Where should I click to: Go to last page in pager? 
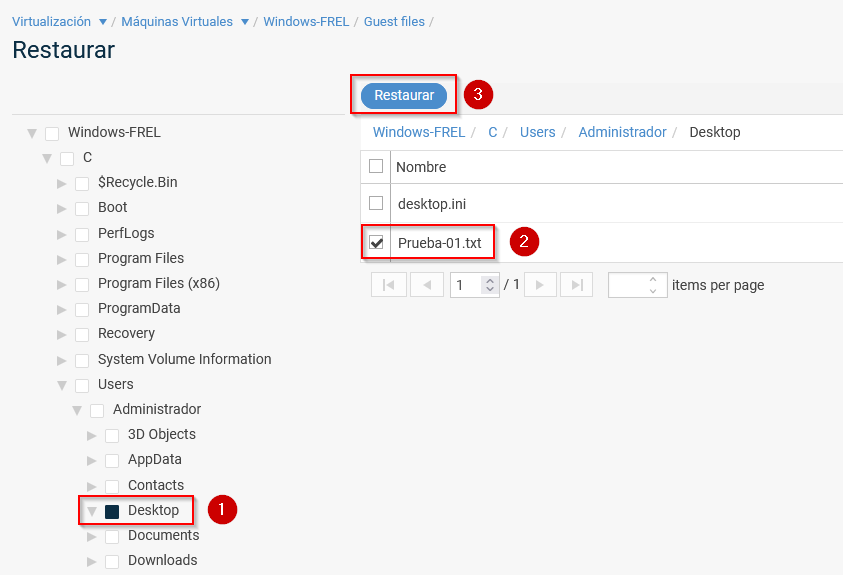[x=576, y=285]
